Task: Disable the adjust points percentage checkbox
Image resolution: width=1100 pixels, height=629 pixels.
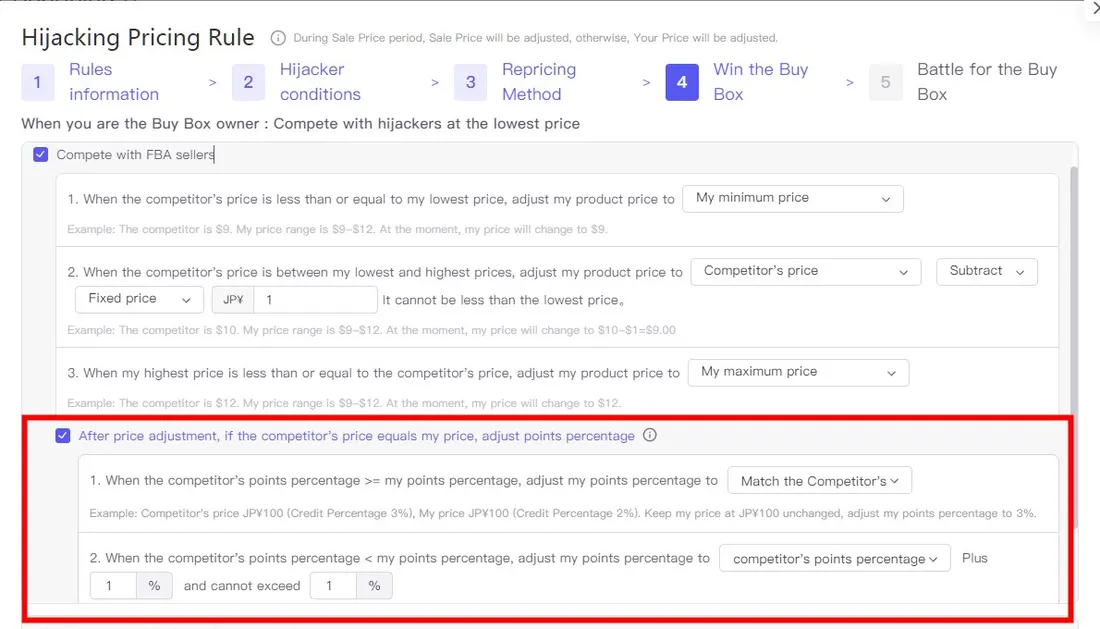Action: pyautogui.click(x=63, y=436)
